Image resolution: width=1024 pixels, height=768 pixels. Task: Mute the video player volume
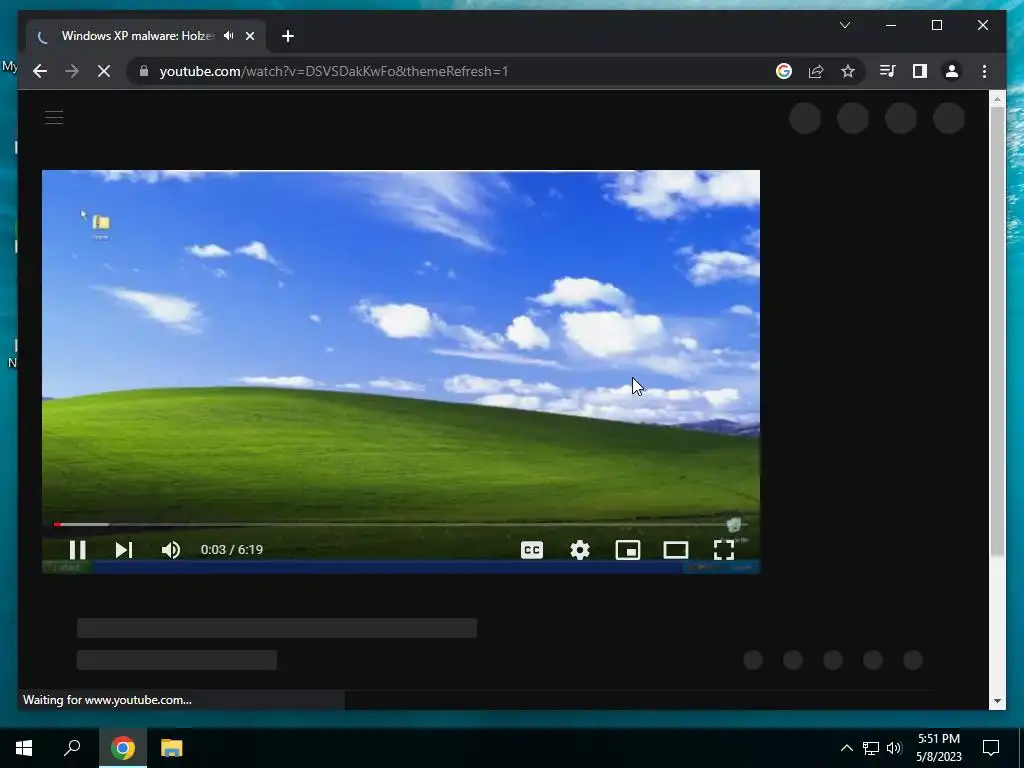[x=170, y=550]
